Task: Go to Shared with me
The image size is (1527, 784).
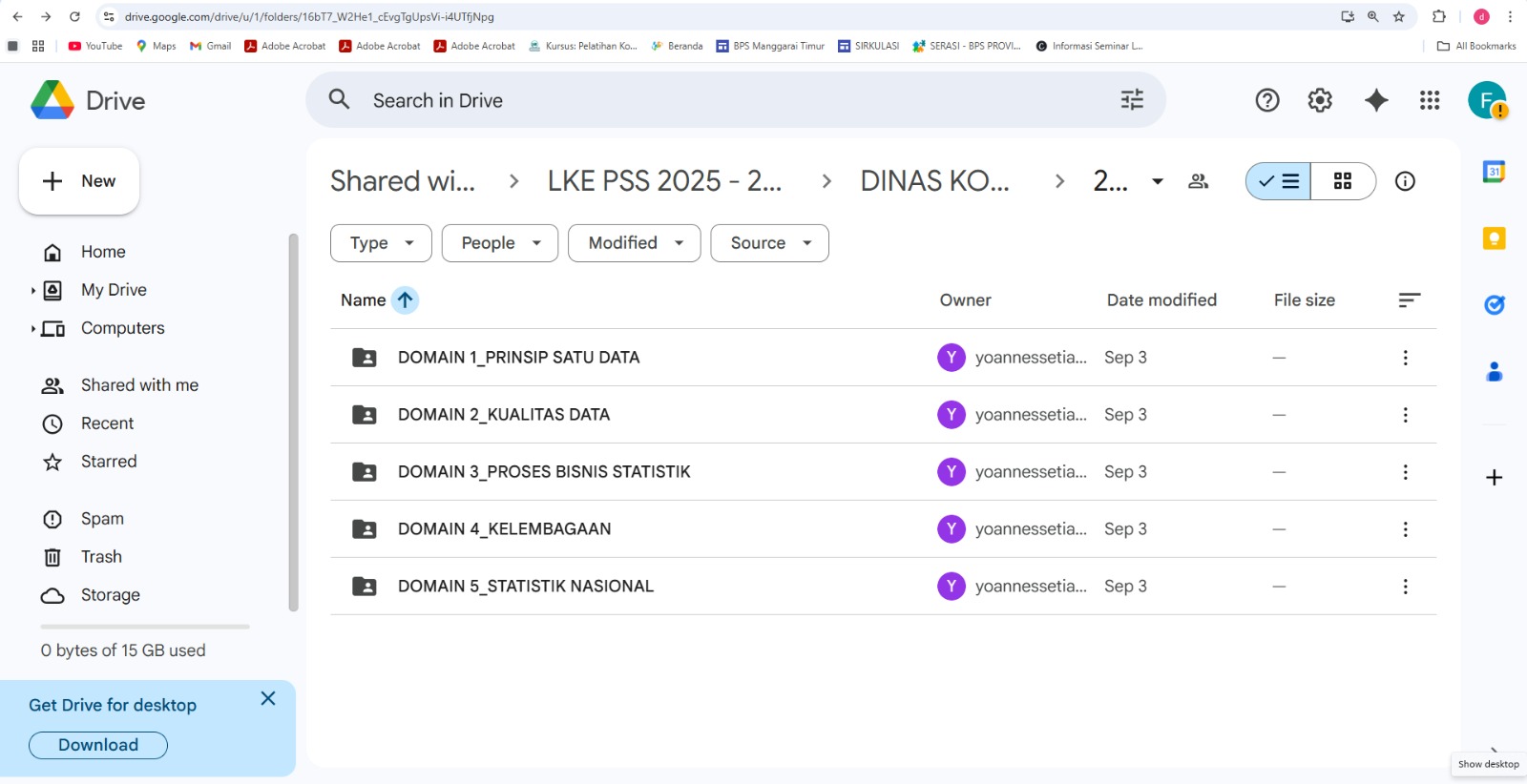Action: [x=139, y=385]
